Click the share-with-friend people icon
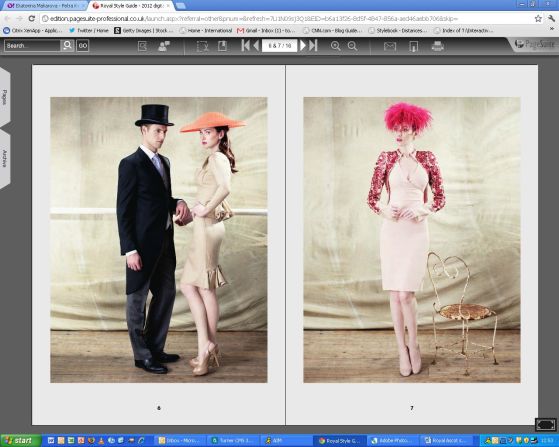This screenshot has width=559, height=447. (x=164, y=46)
